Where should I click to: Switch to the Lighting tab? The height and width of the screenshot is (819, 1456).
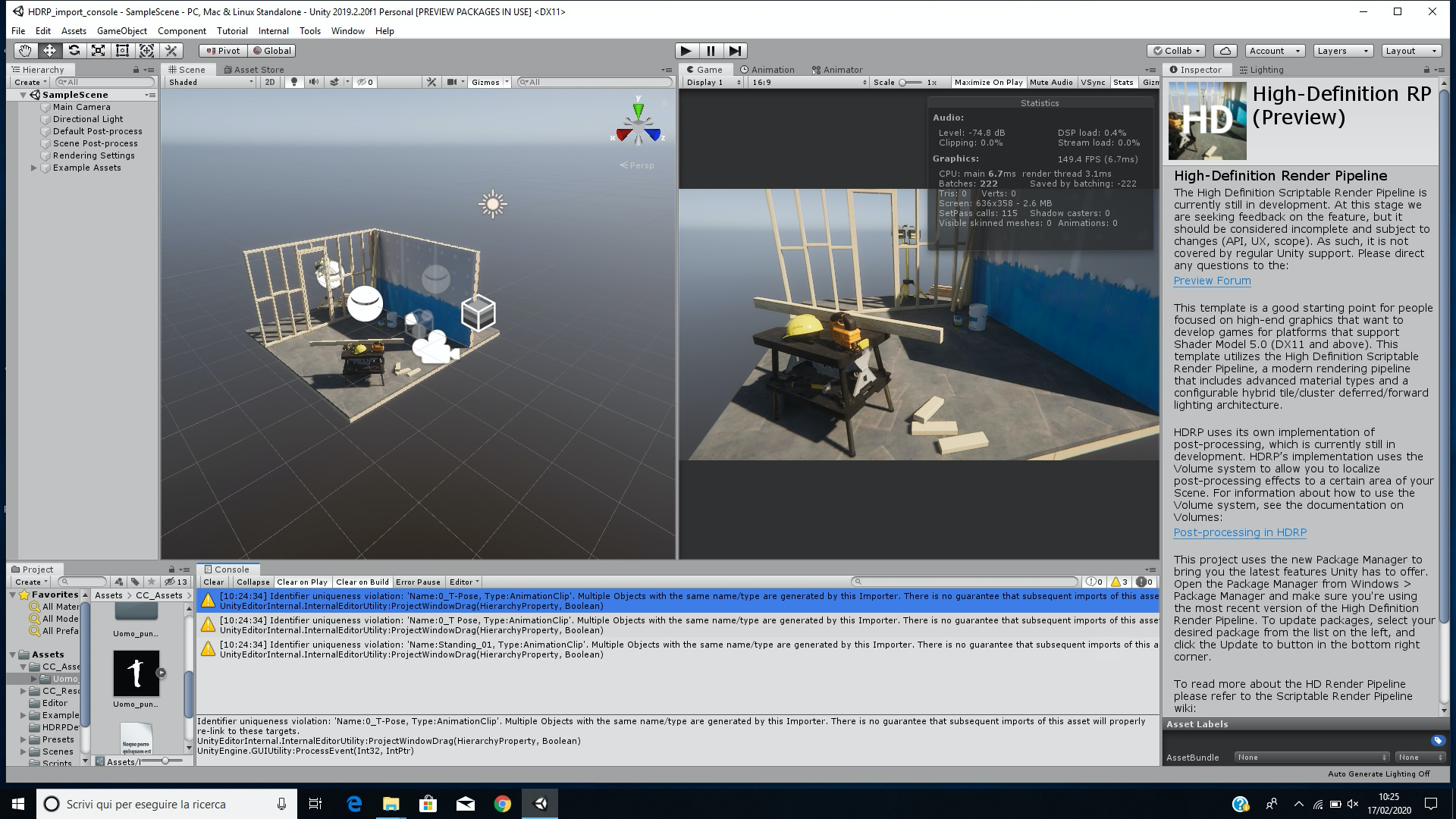(x=1261, y=70)
